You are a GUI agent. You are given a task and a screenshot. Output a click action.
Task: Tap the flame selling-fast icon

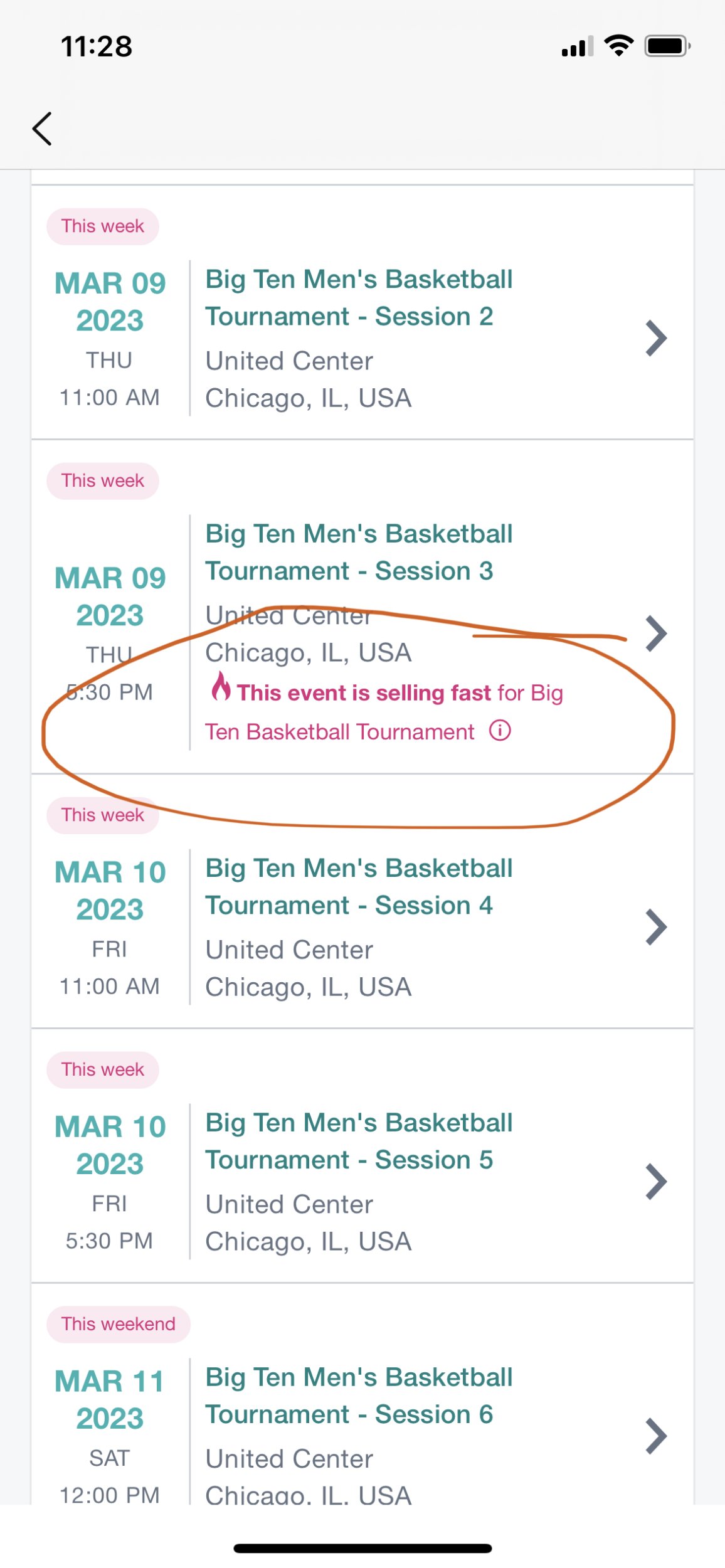221,686
